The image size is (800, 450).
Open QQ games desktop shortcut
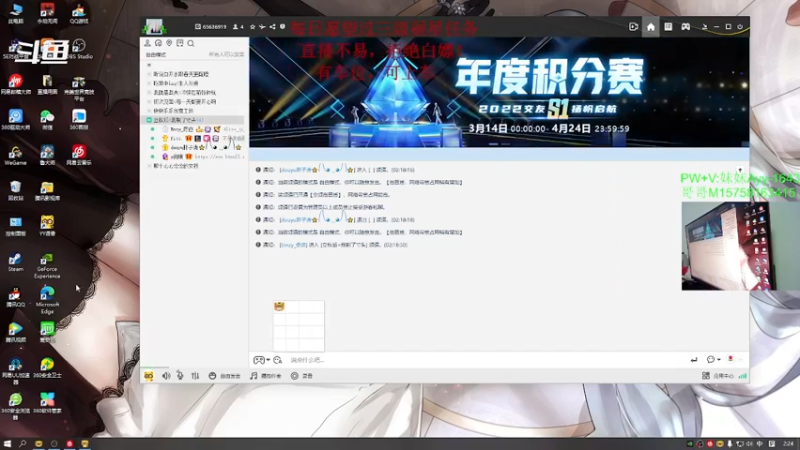(x=79, y=14)
